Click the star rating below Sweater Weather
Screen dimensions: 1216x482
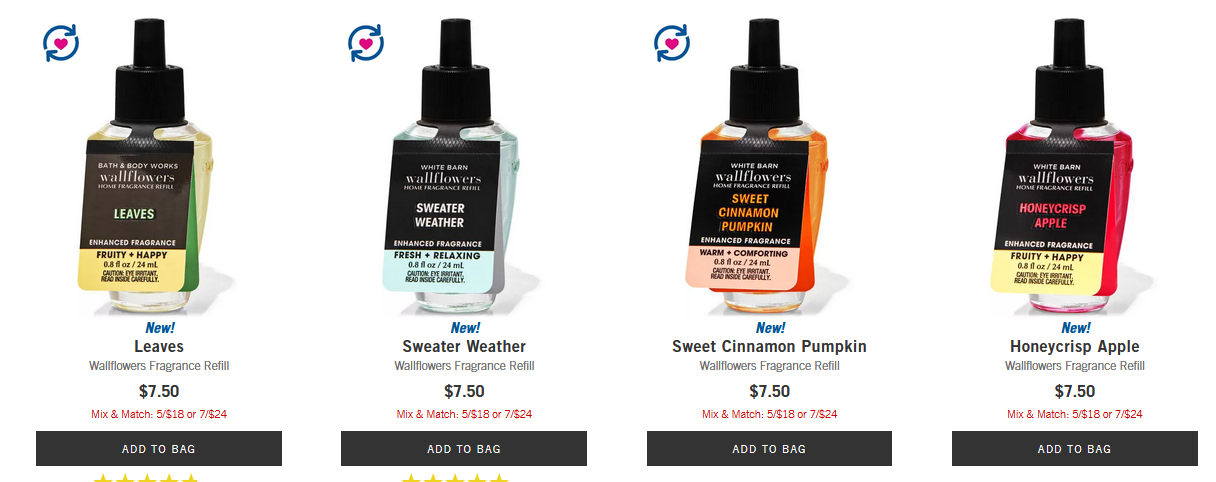(x=453, y=478)
